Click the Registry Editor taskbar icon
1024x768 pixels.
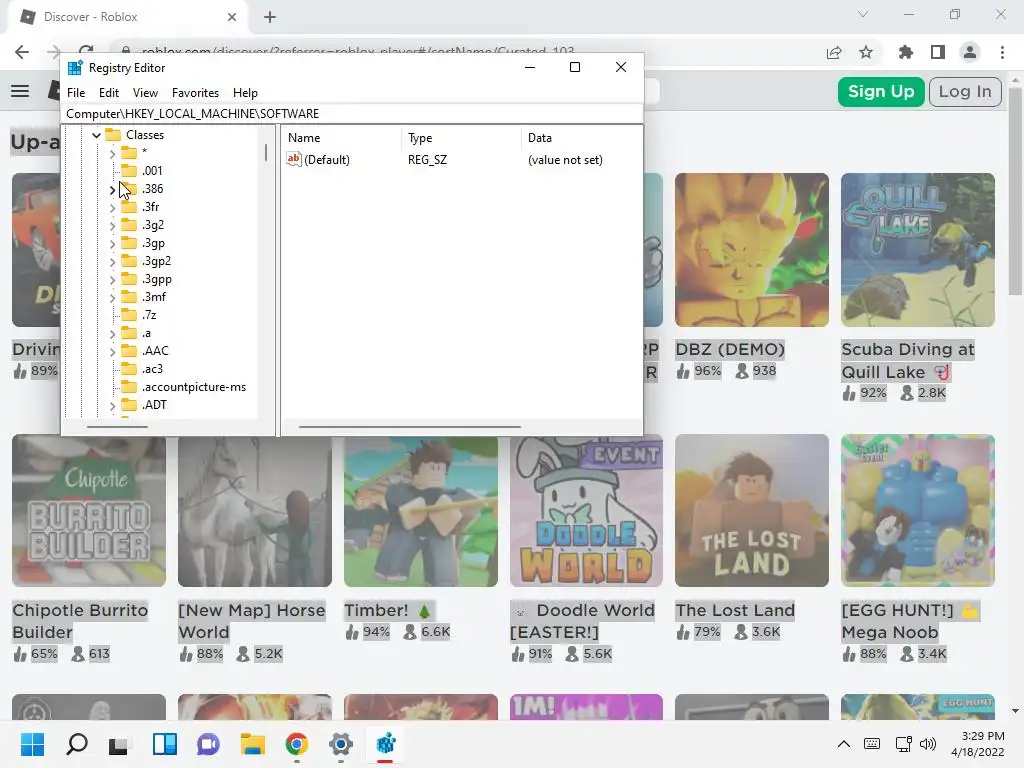point(385,744)
